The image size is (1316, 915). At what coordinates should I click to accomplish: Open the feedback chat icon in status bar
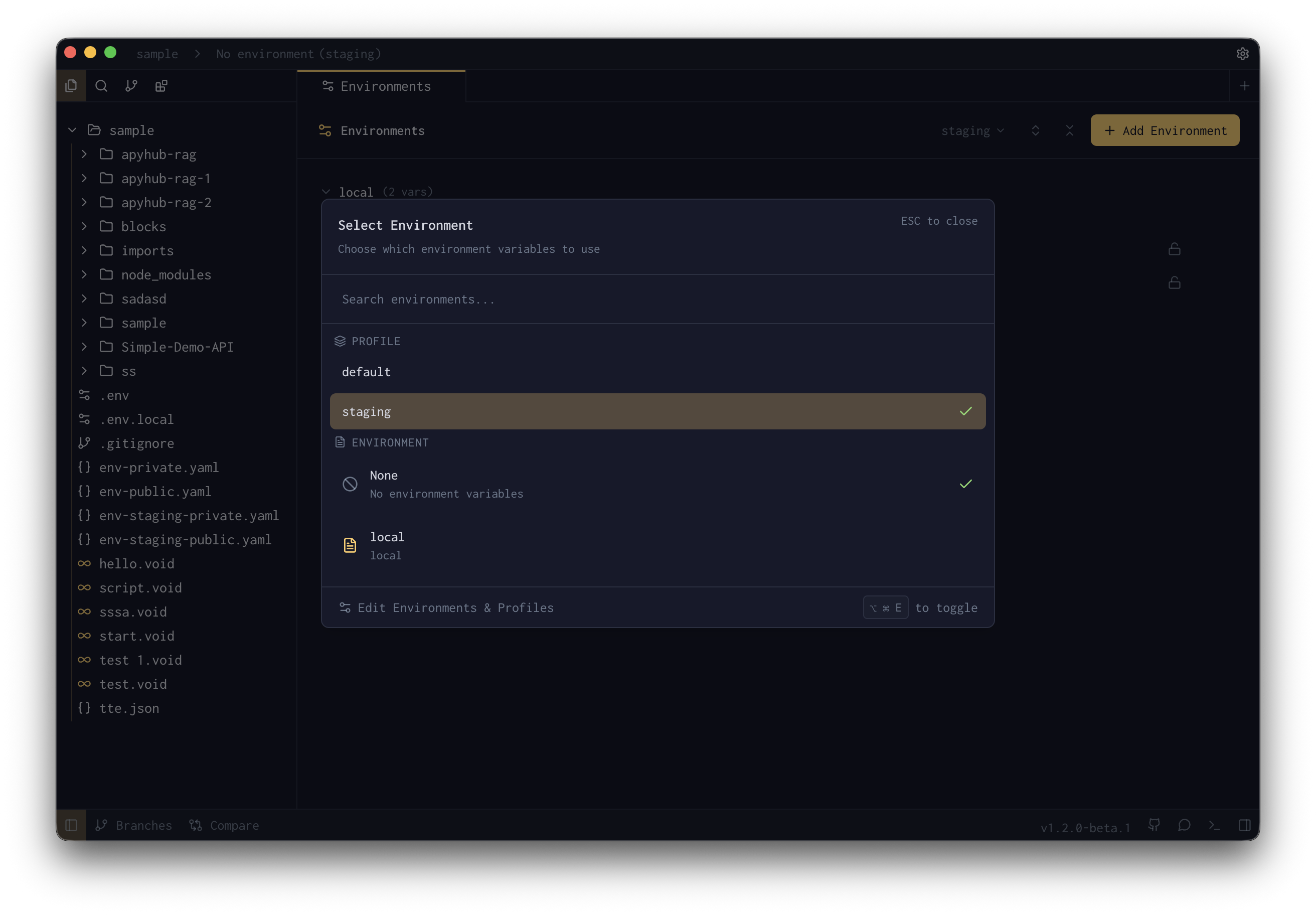[x=1184, y=826]
